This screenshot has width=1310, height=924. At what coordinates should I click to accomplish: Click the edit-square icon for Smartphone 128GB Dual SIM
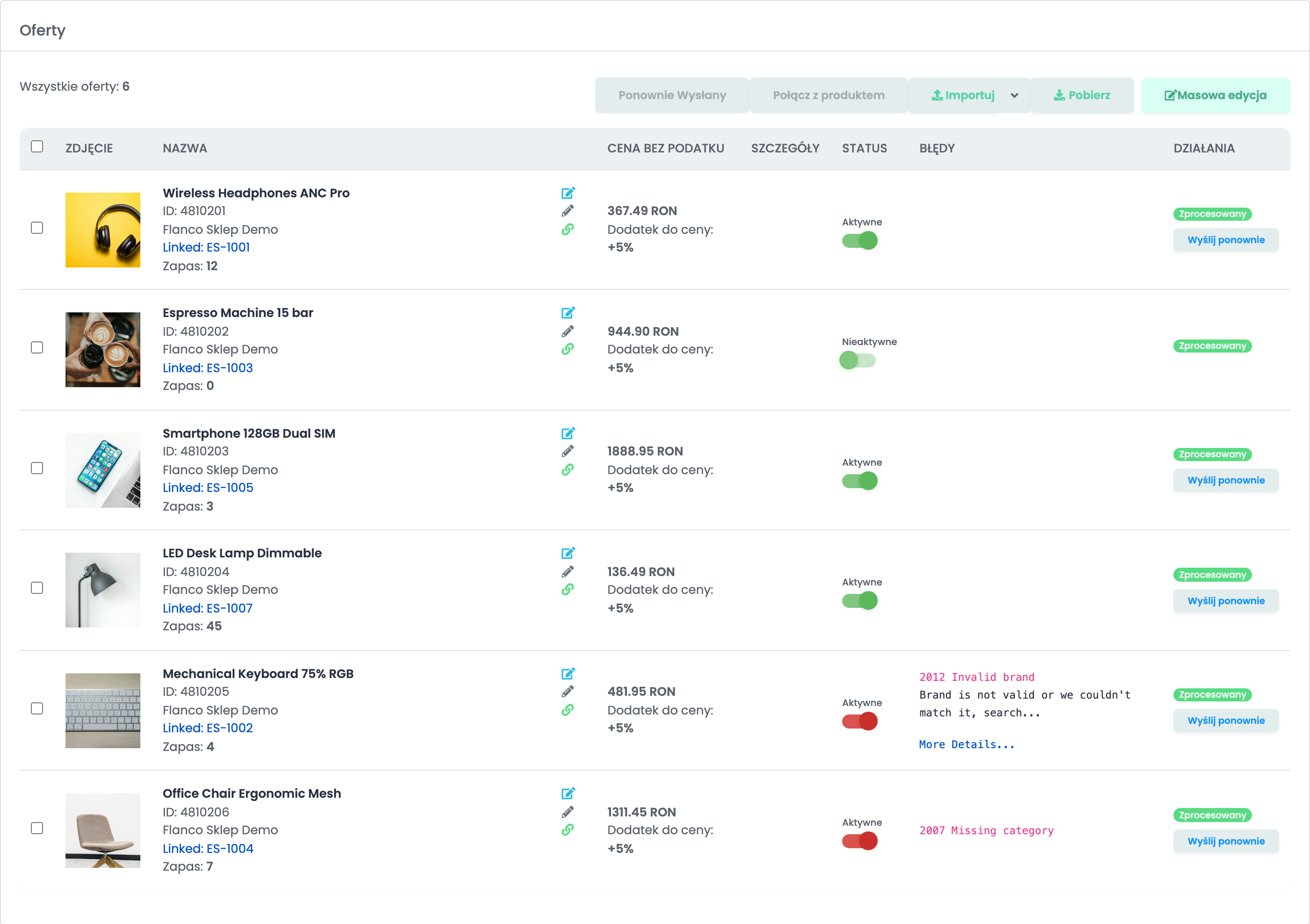(x=568, y=433)
